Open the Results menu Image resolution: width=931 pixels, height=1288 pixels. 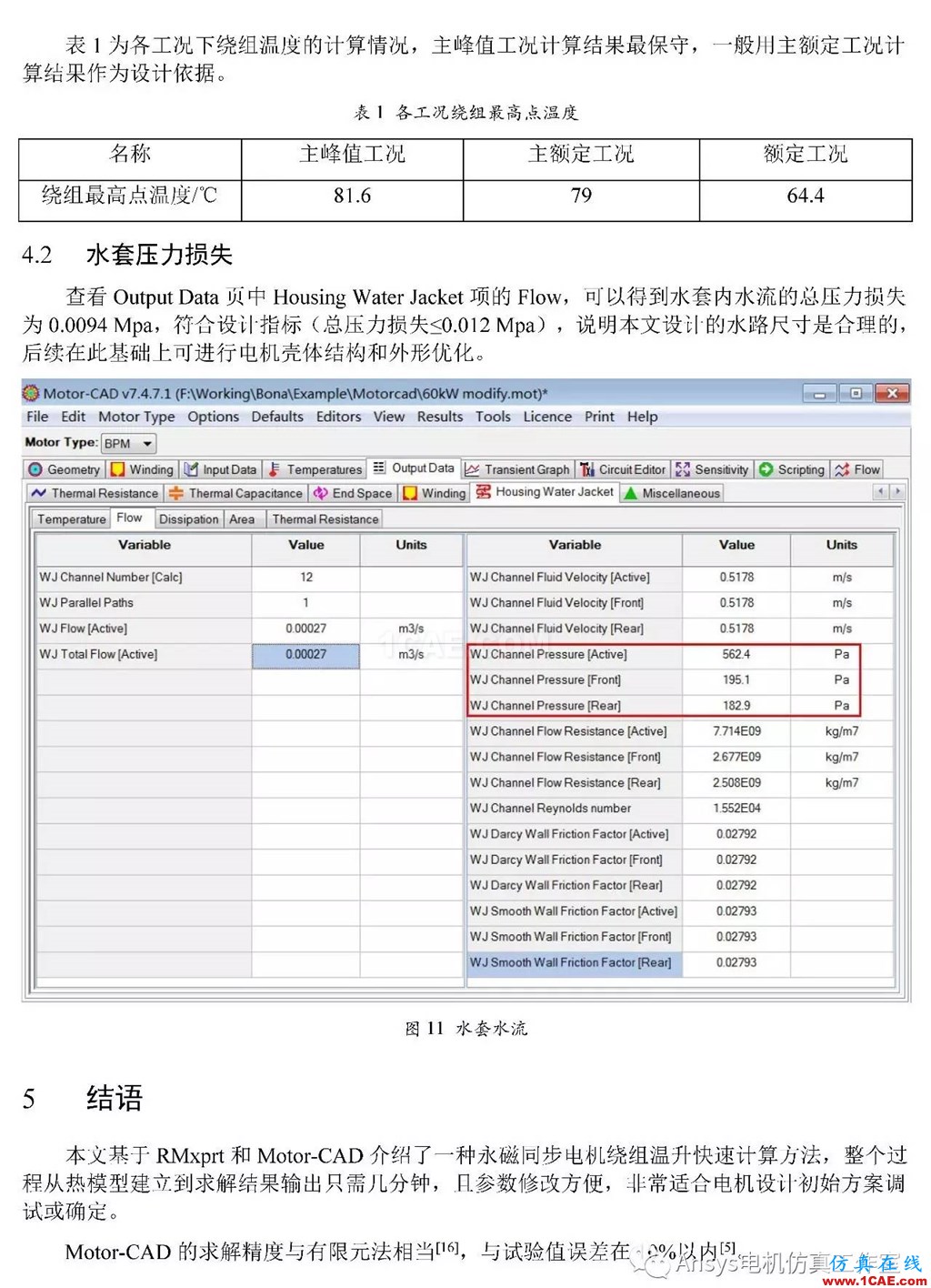pyautogui.click(x=440, y=417)
